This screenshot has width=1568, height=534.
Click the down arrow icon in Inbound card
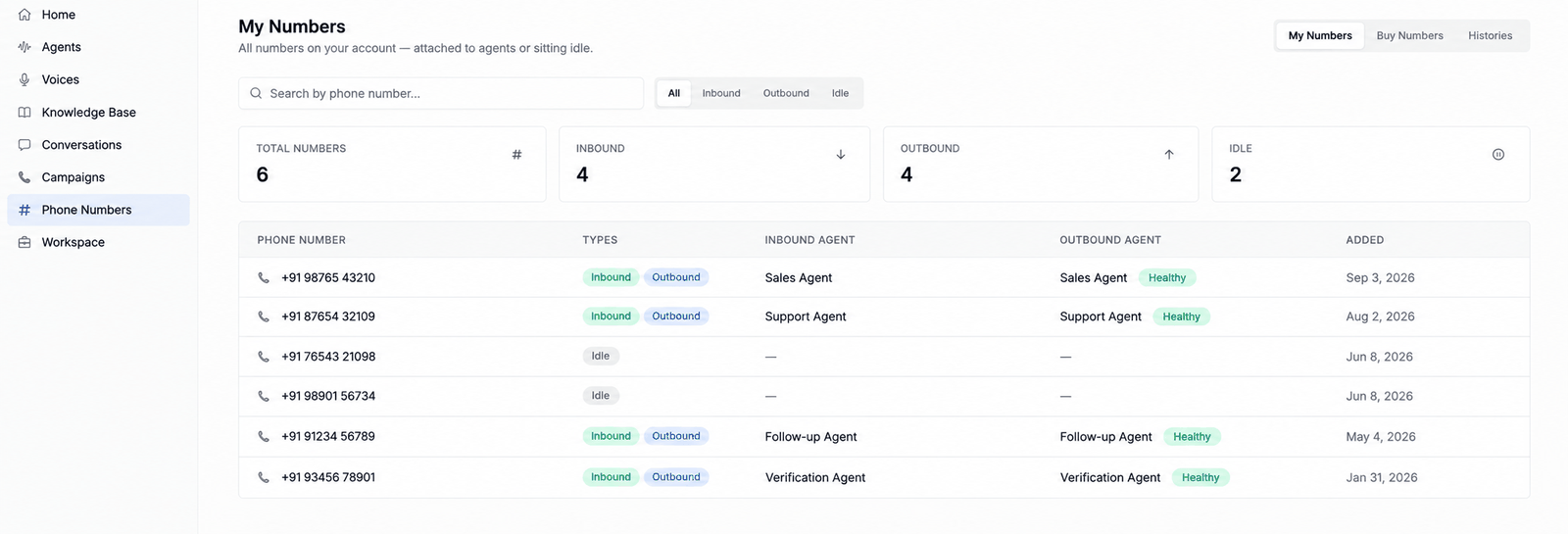click(x=841, y=155)
